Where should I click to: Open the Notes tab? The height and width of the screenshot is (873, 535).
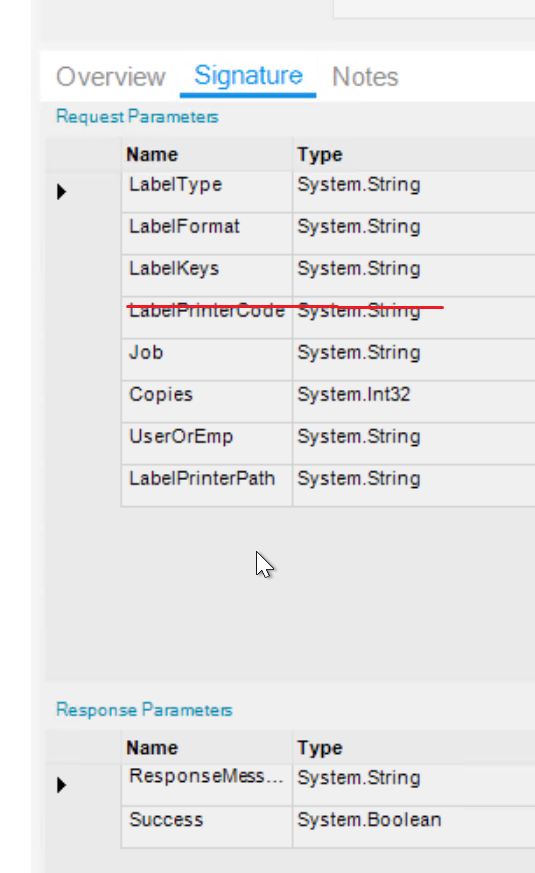(x=365, y=77)
